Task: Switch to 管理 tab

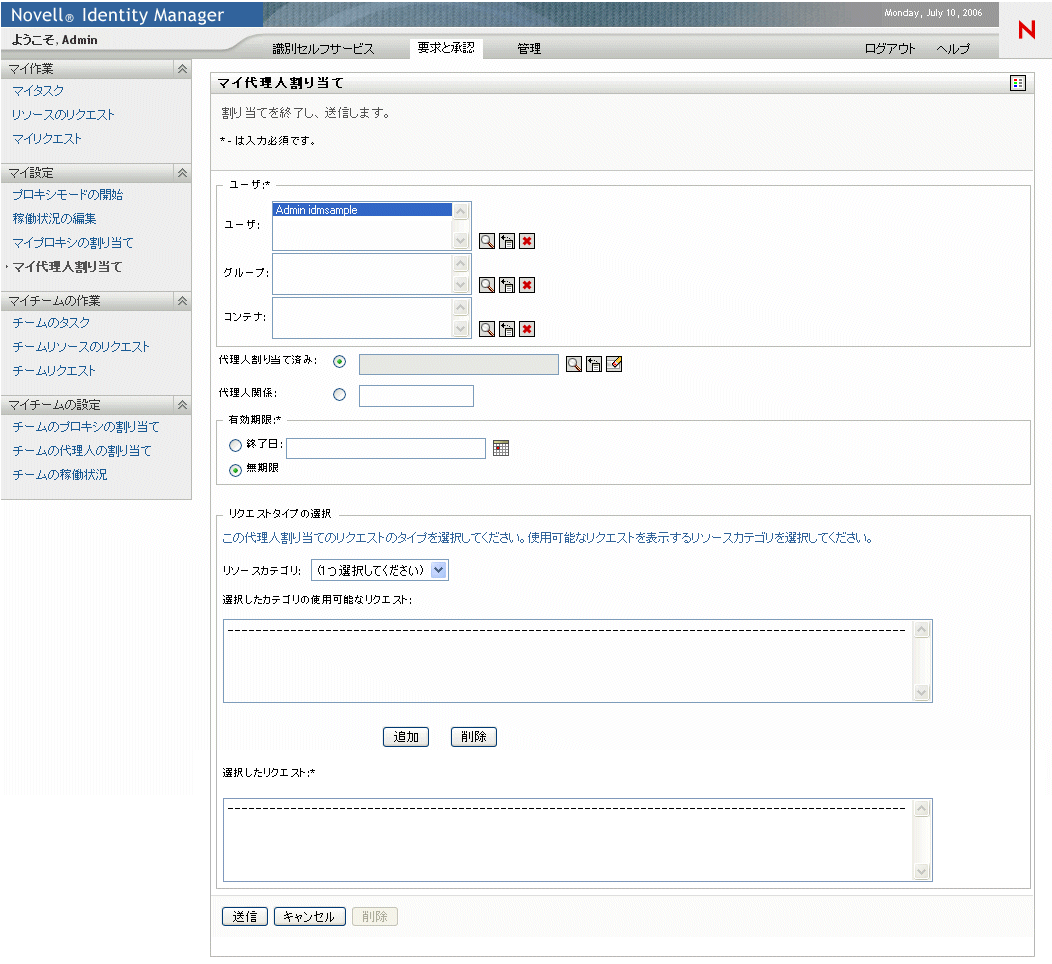Action: (529, 48)
